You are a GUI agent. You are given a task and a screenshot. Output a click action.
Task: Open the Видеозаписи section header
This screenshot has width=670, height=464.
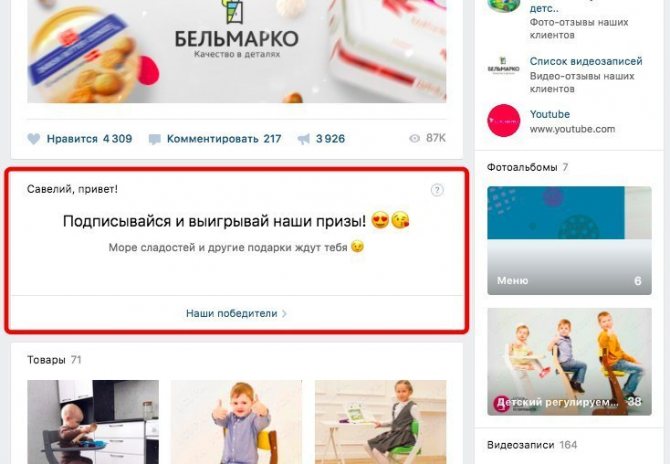coord(520,445)
